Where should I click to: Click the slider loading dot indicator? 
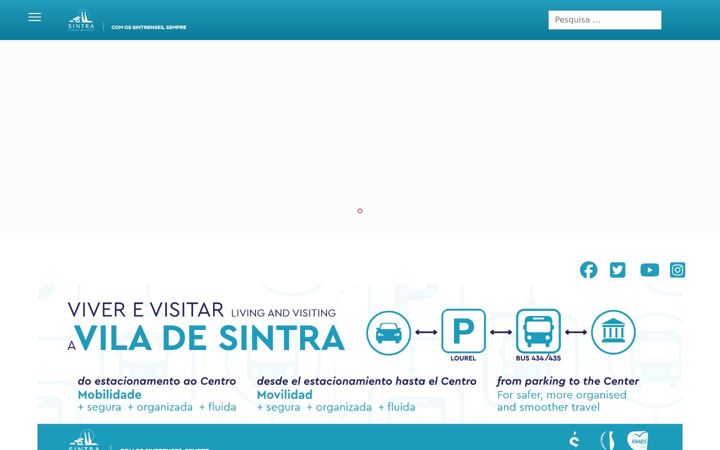coord(360,211)
